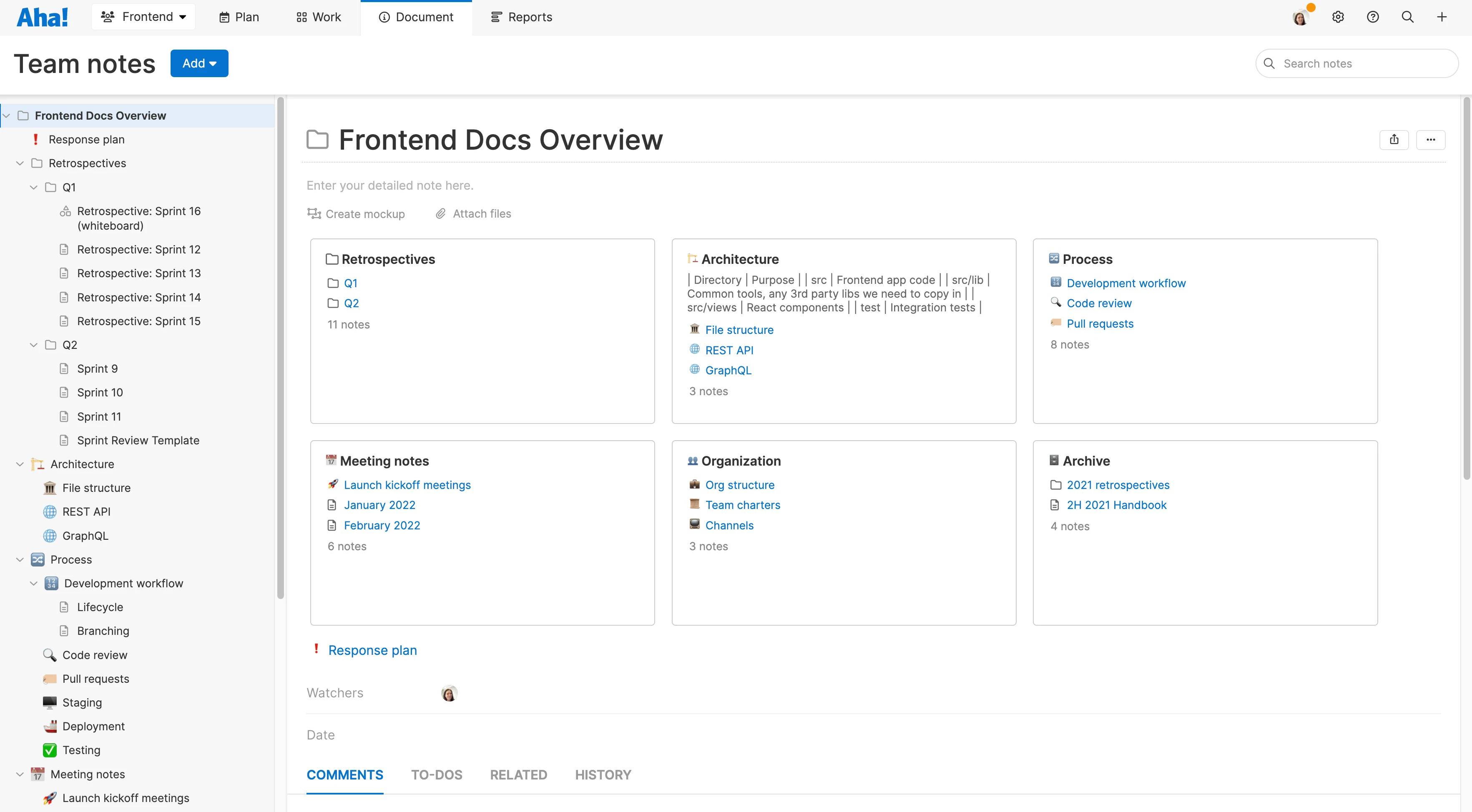Open the Response plan link

372,650
